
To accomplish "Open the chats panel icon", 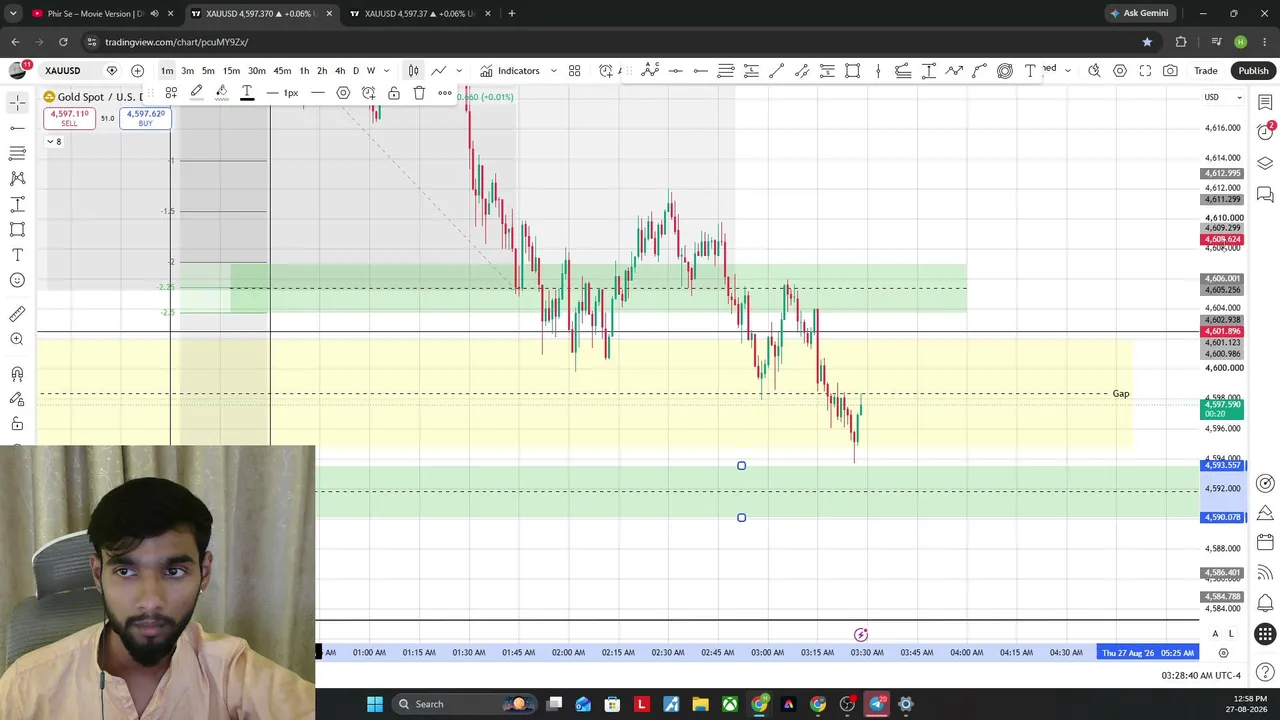I will pyautogui.click(x=1265, y=194).
